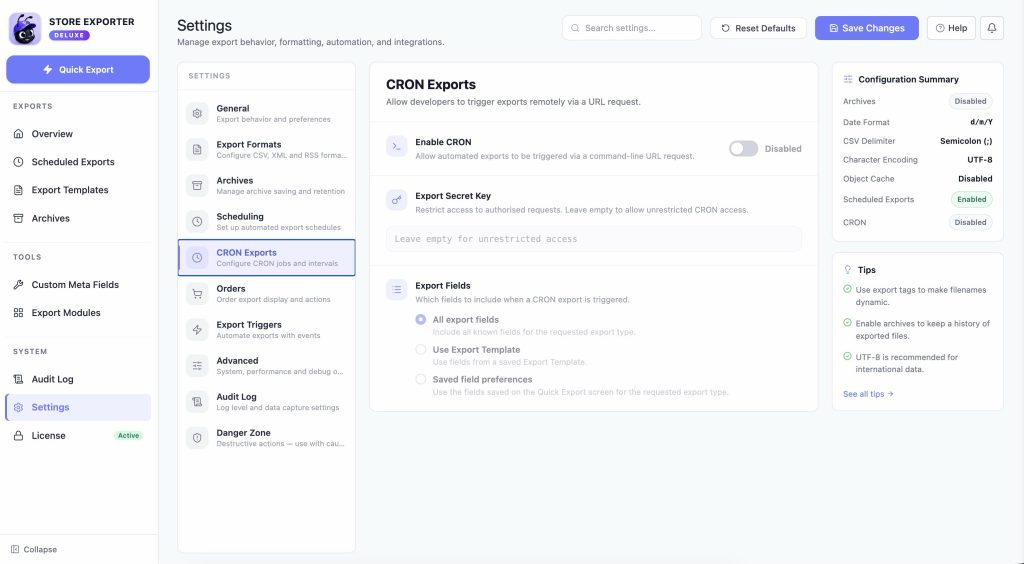The width and height of the screenshot is (1024, 564).
Task: Open the License page
Action: (x=78, y=435)
